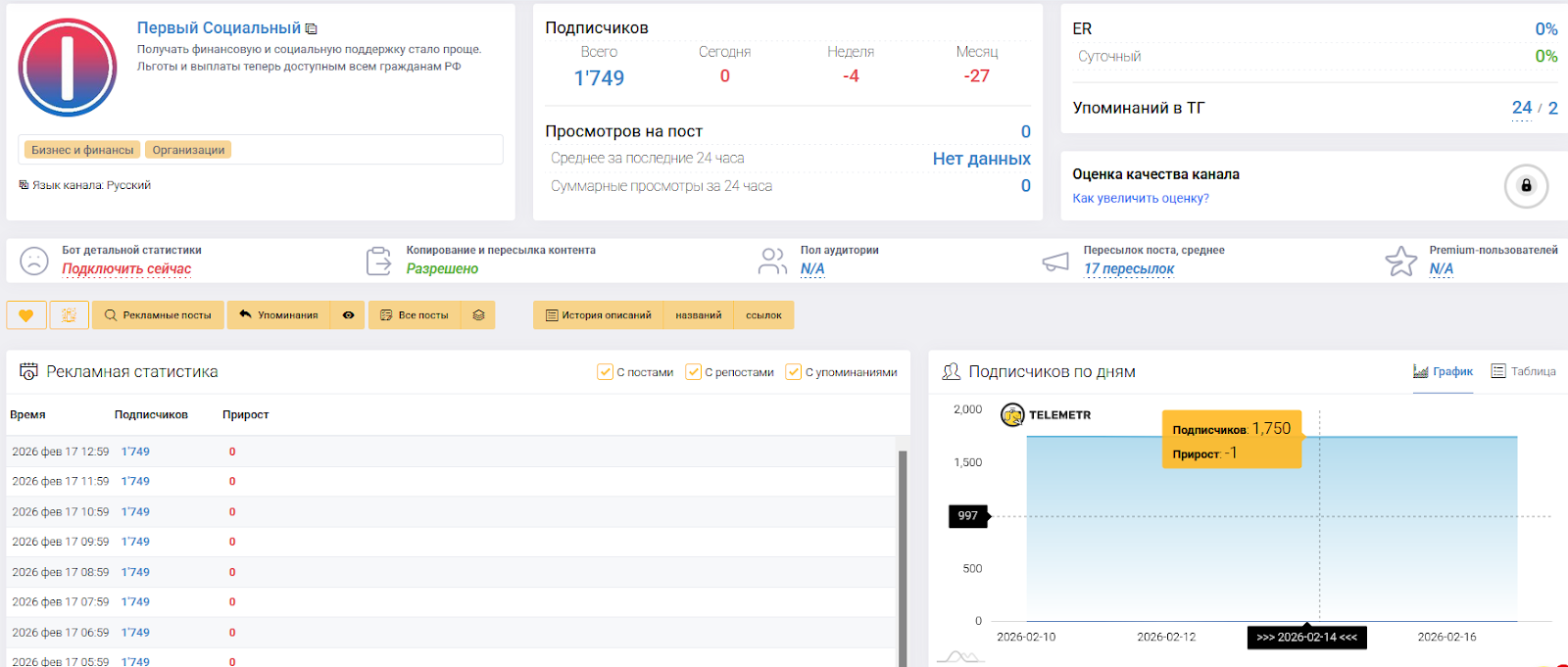This screenshot has width=1568, height=667.
Task: Click the content copying document icon
Action: [378, 261]
